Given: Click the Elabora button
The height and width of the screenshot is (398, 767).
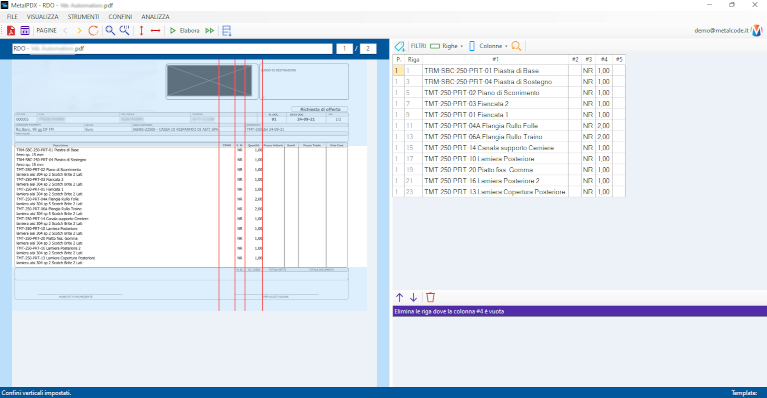Looking at the screenshot, I should click(184, 31).
